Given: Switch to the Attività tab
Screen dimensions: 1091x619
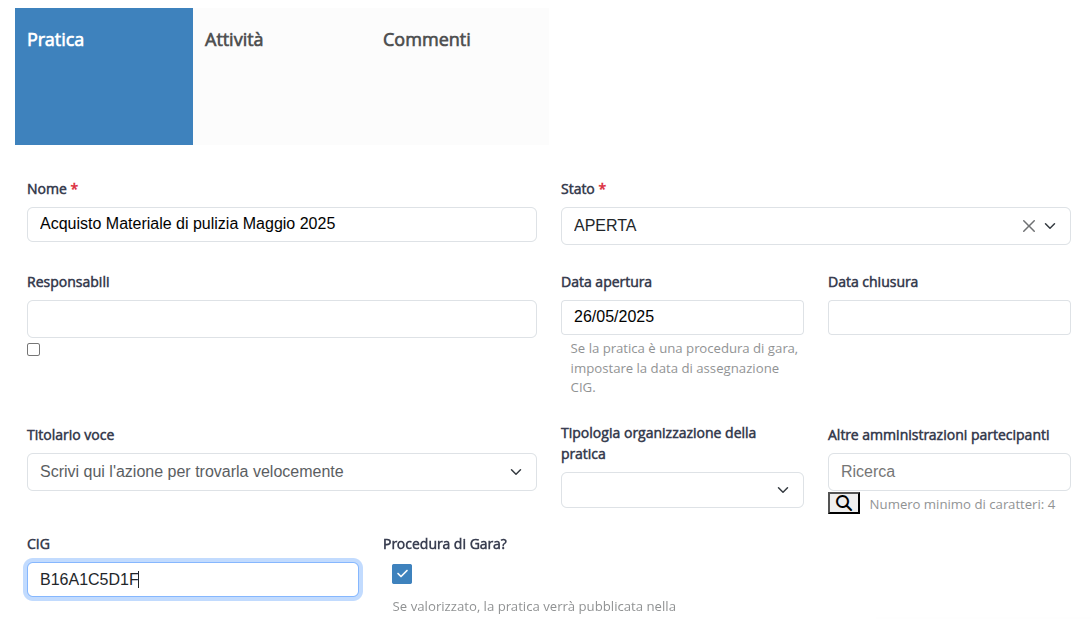Looking at the screenshot, I should pyautogui.click(x=282, y=77).
